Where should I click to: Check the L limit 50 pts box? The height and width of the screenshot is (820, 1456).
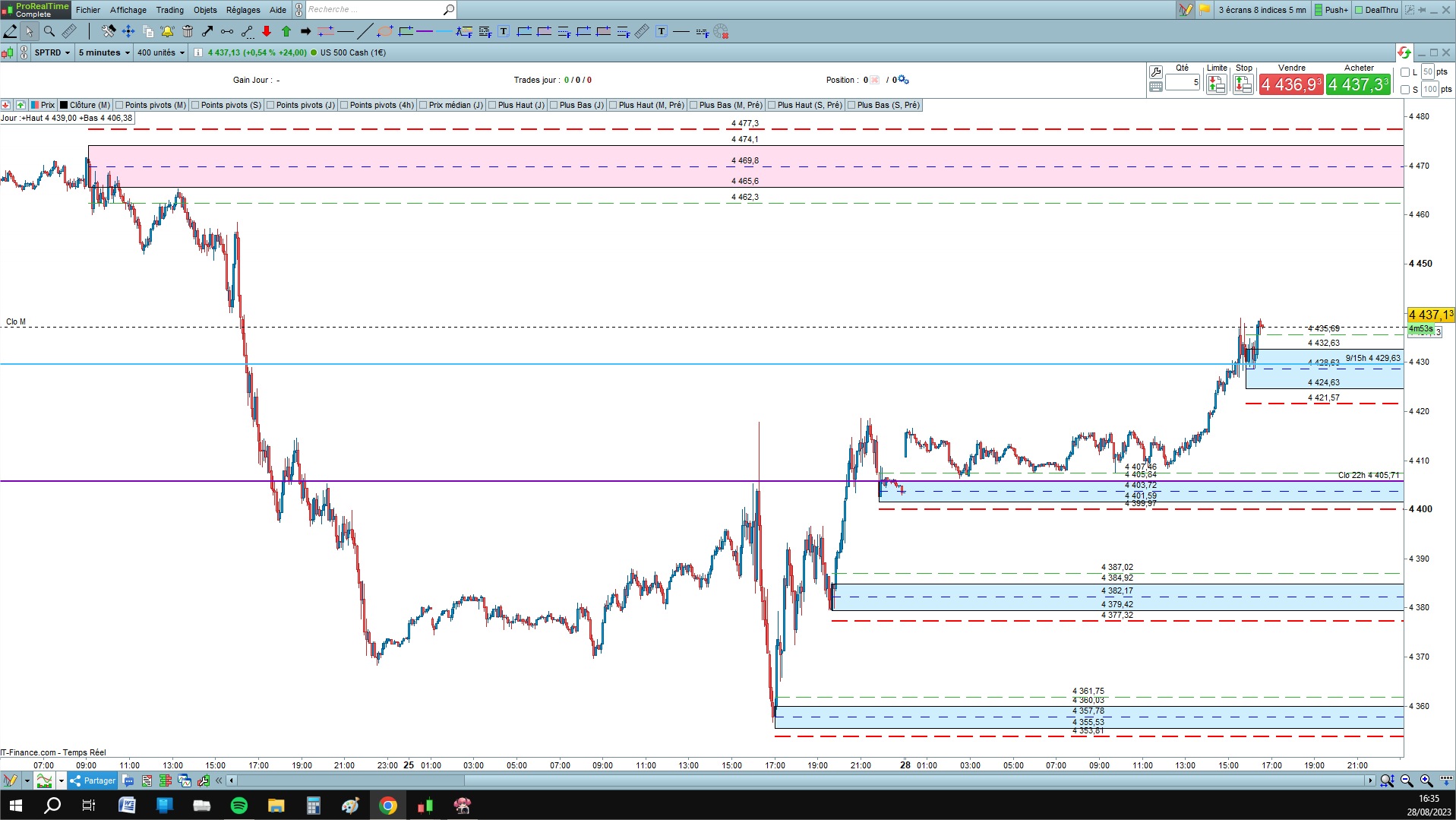tap(1405, 72)
